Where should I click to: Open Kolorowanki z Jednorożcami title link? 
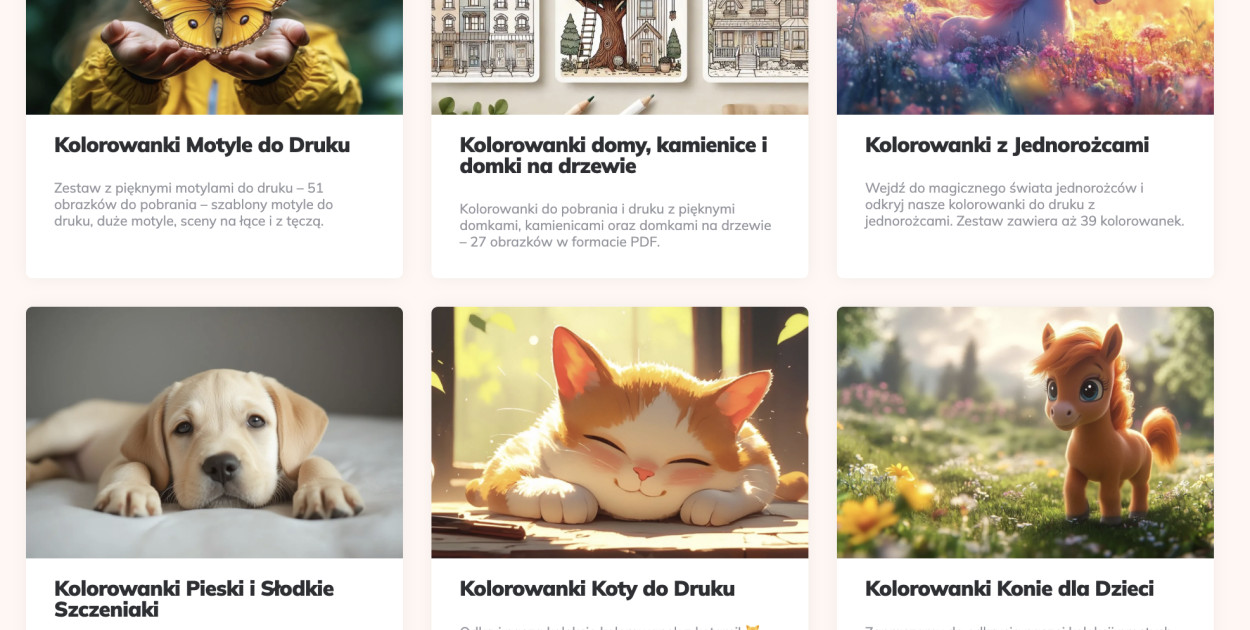[1007, 145]
